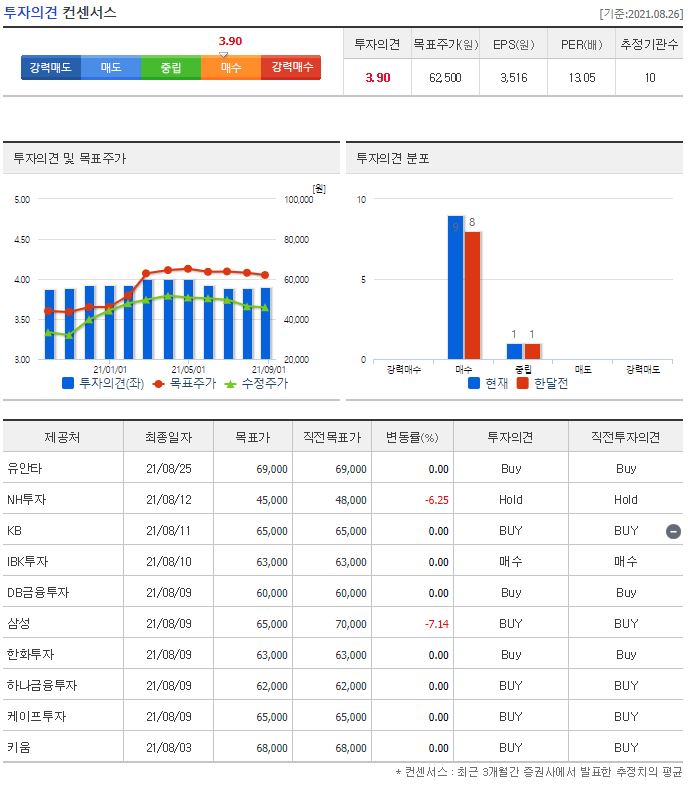
Task: Click the orange 매수 opinion segment
Action: tap(231, 67)
